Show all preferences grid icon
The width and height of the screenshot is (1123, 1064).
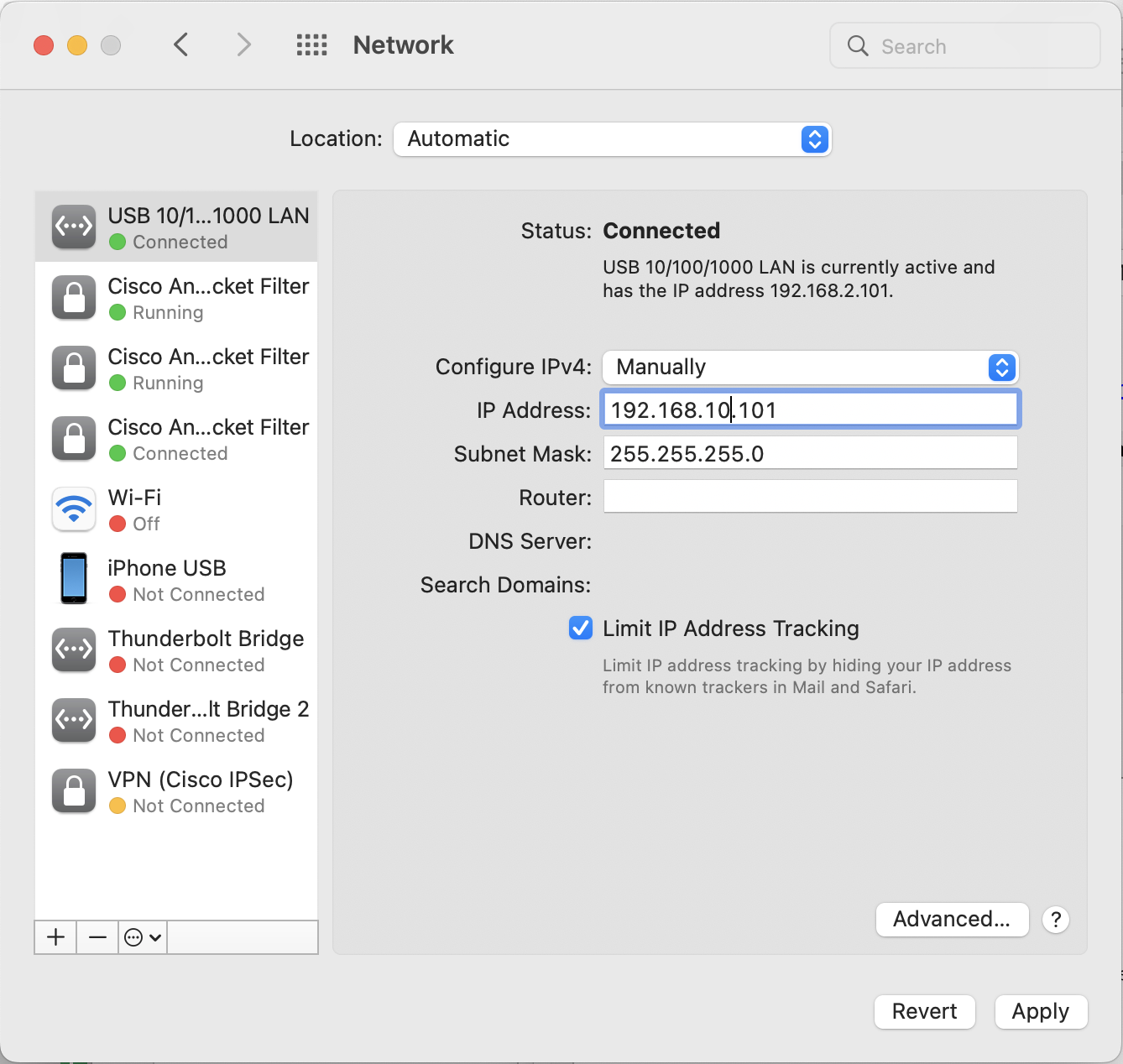click(x=311, y=44)
